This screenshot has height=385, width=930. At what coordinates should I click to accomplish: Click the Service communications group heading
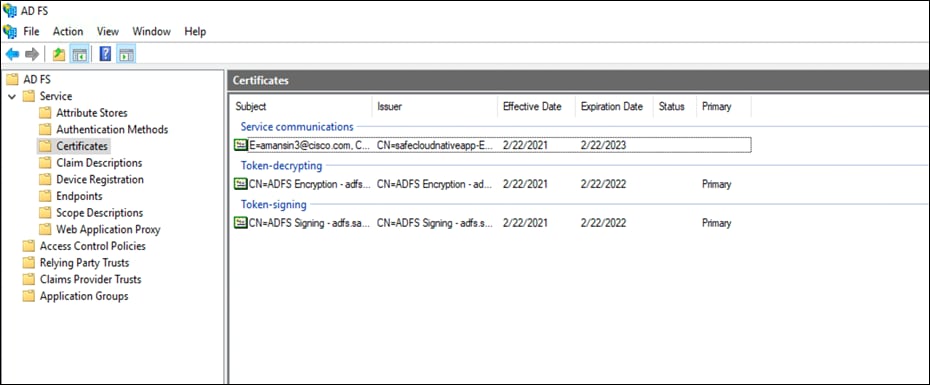[x=297, y=126]
